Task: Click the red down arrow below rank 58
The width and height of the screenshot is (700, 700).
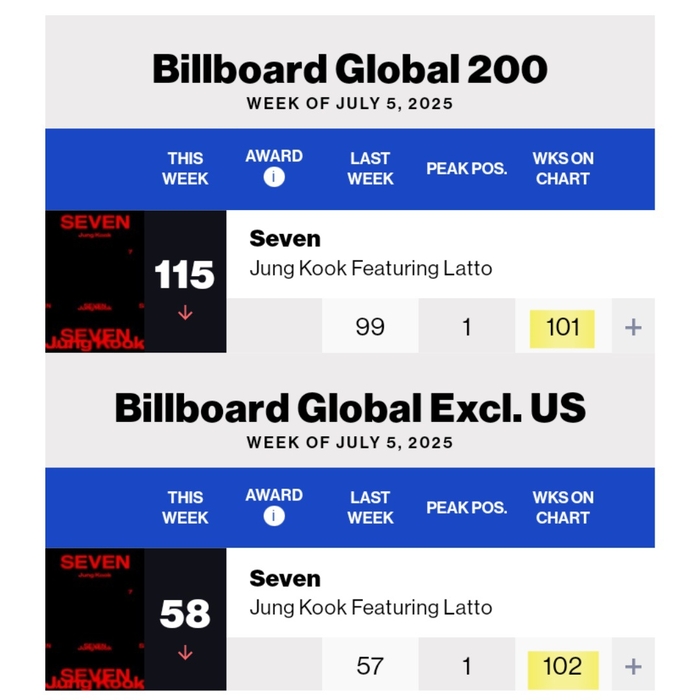Action: pos(185,652)
